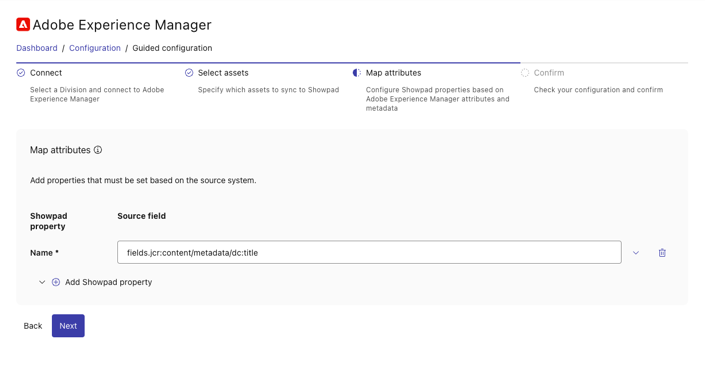Screen dimensions: 705x367
Task: Click the Name source field input
Action: point(369,252)
